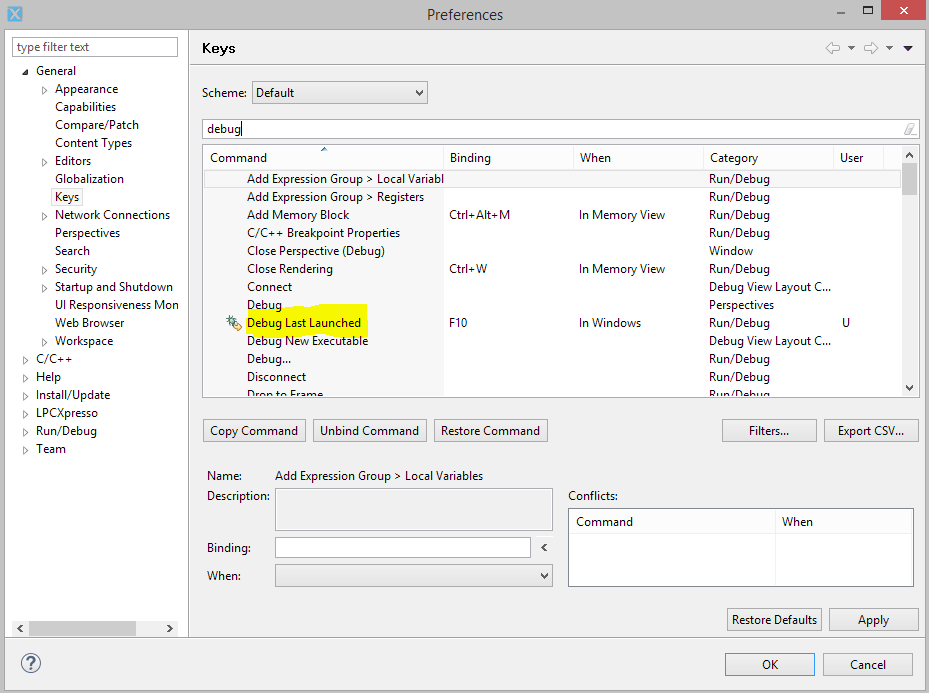The width and height of the screenshot is (929, 693).
Task: Open the Perspectives preference page
Action: point(87,233)
